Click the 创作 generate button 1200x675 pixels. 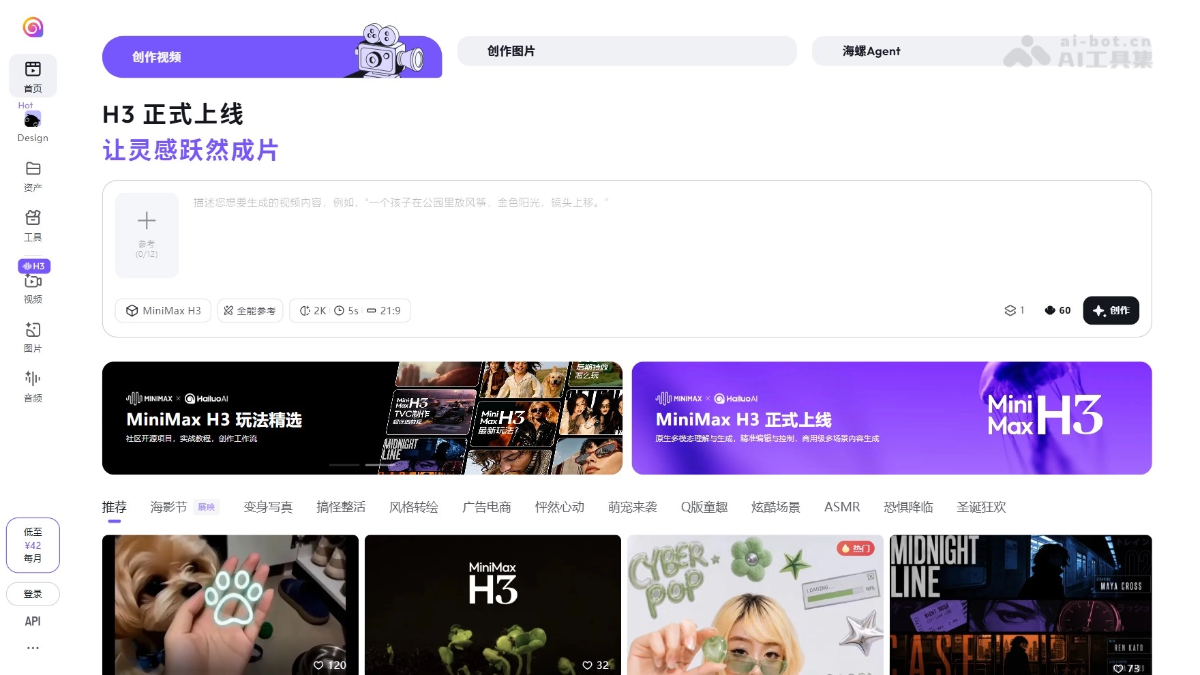[x=1111, y=311]
